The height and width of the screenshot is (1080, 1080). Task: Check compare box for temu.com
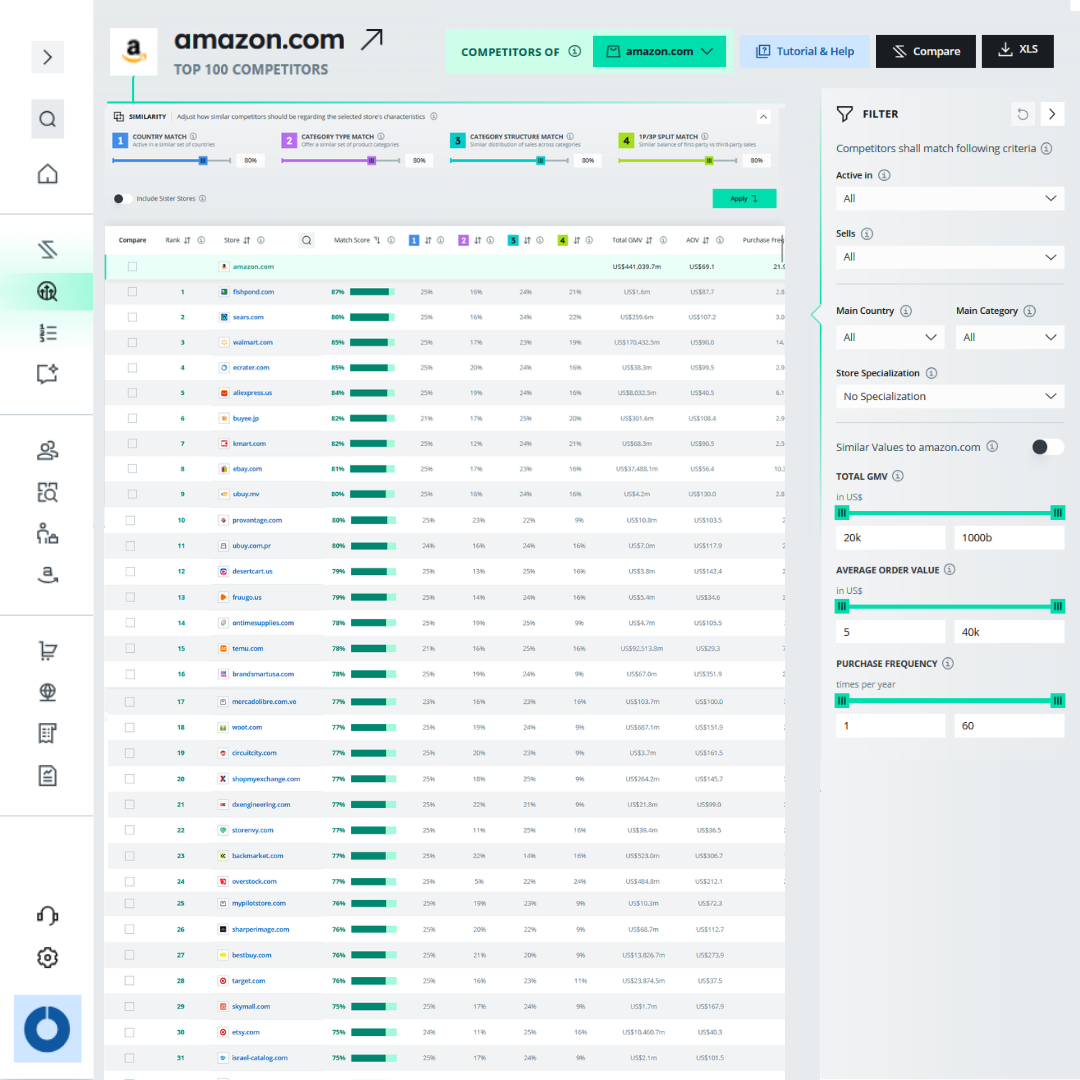point(130,649)
